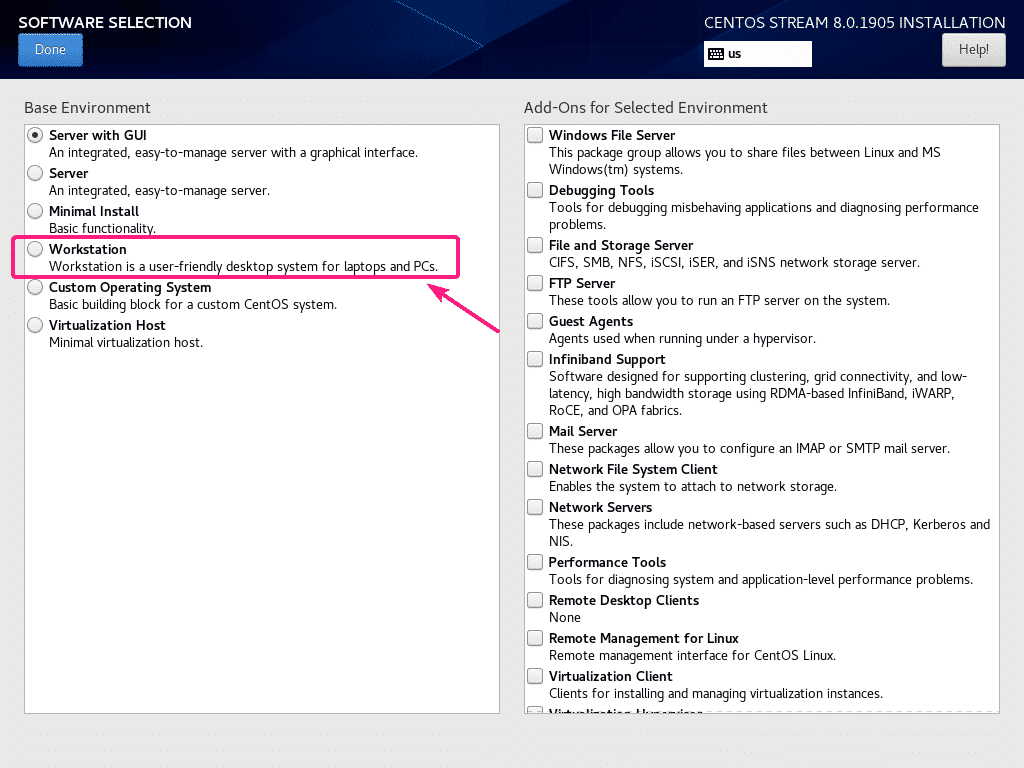Enable Guest Agents
The width and height of the screenshot is (1024, 768).
(535, 320)
